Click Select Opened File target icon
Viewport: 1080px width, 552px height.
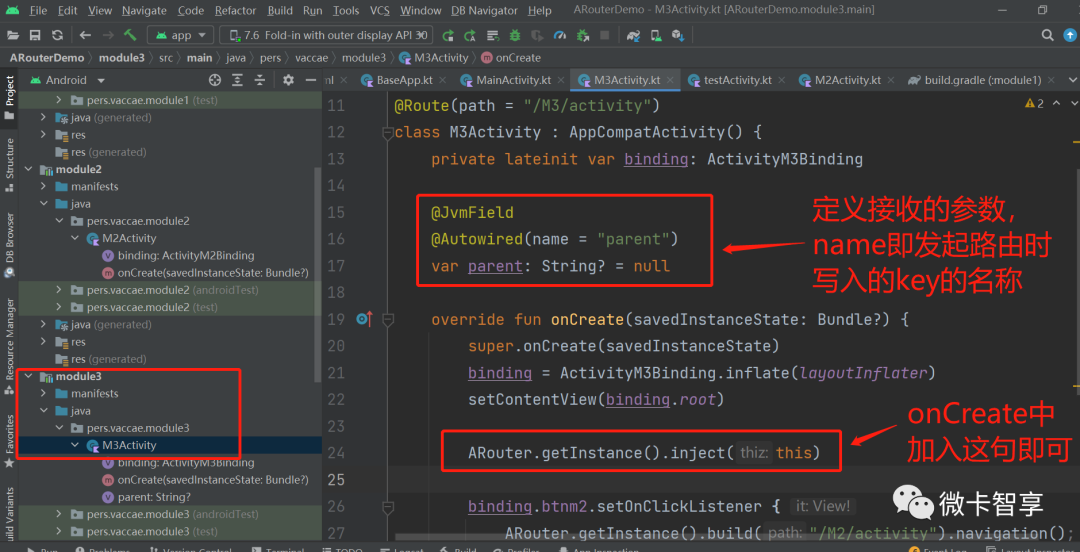point(215,80)
